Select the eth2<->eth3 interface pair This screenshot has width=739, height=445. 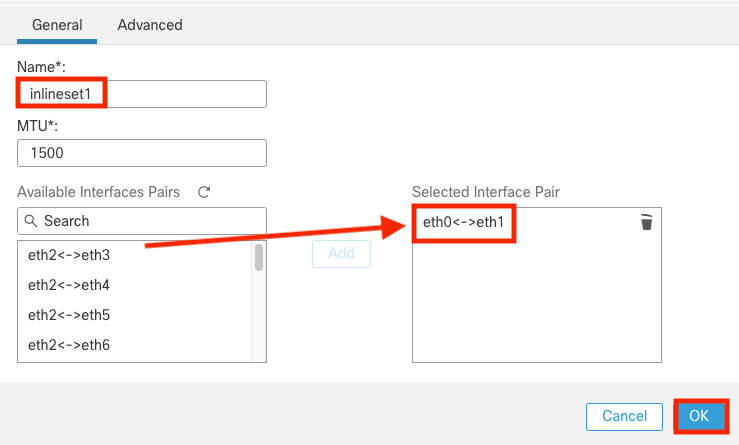point(68,255)
